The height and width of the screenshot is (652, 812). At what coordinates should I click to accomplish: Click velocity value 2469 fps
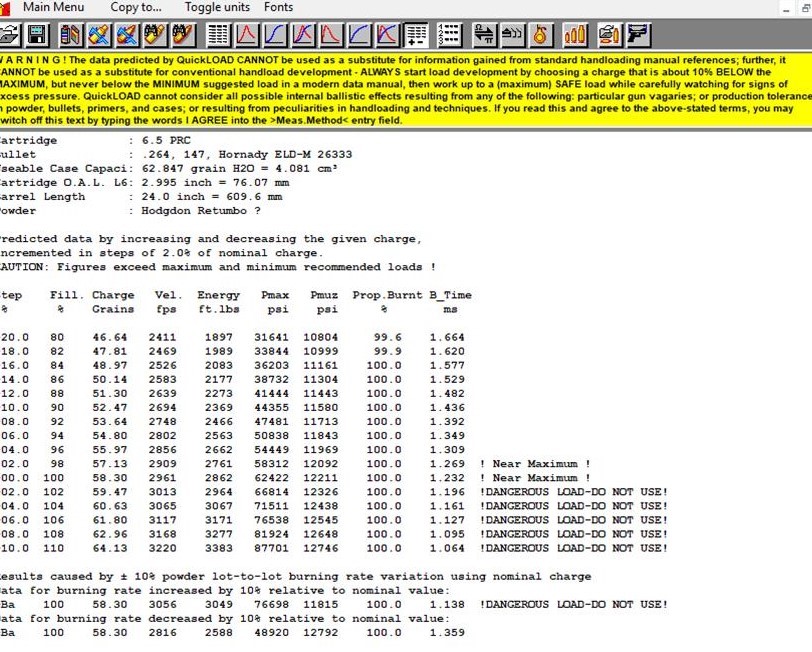(x=162, y=351)
